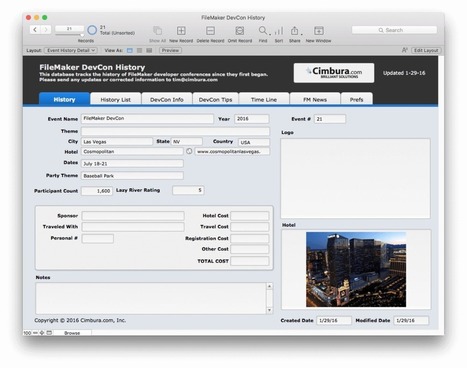Click the Created Date field

pyautogui.click(x=334, y=320)
